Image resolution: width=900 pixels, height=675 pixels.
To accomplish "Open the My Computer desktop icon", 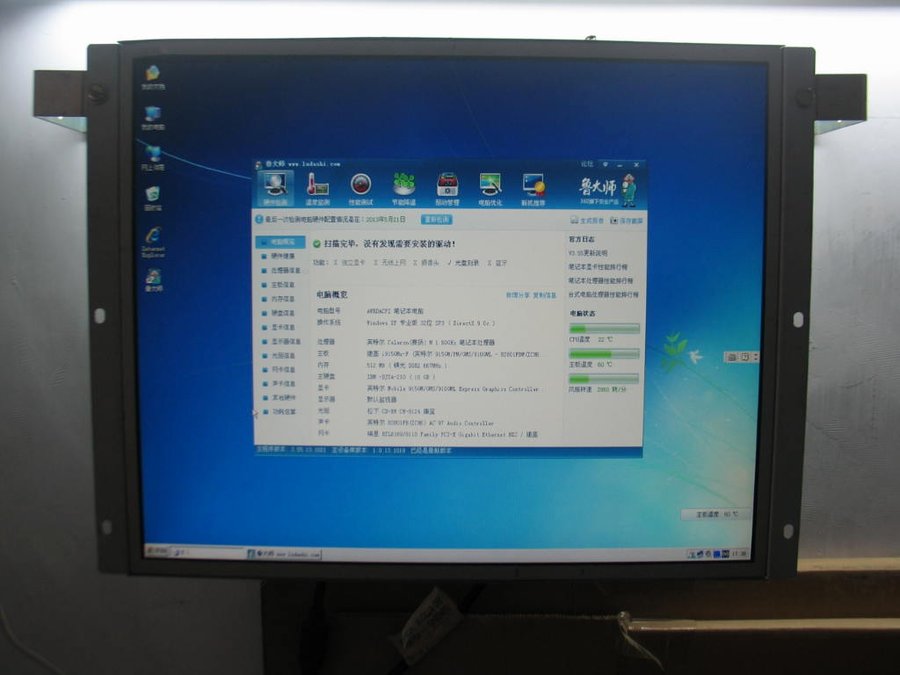I will click(x=153, y=118).
